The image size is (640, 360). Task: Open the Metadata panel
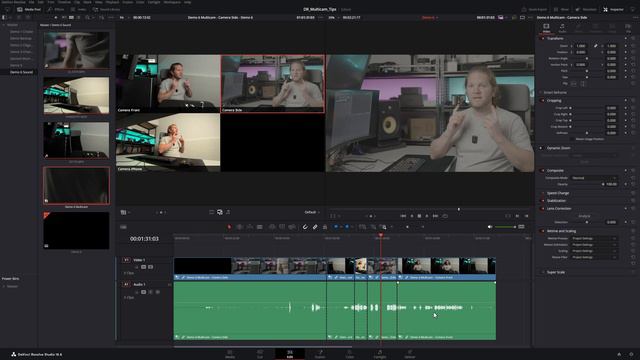586,9
